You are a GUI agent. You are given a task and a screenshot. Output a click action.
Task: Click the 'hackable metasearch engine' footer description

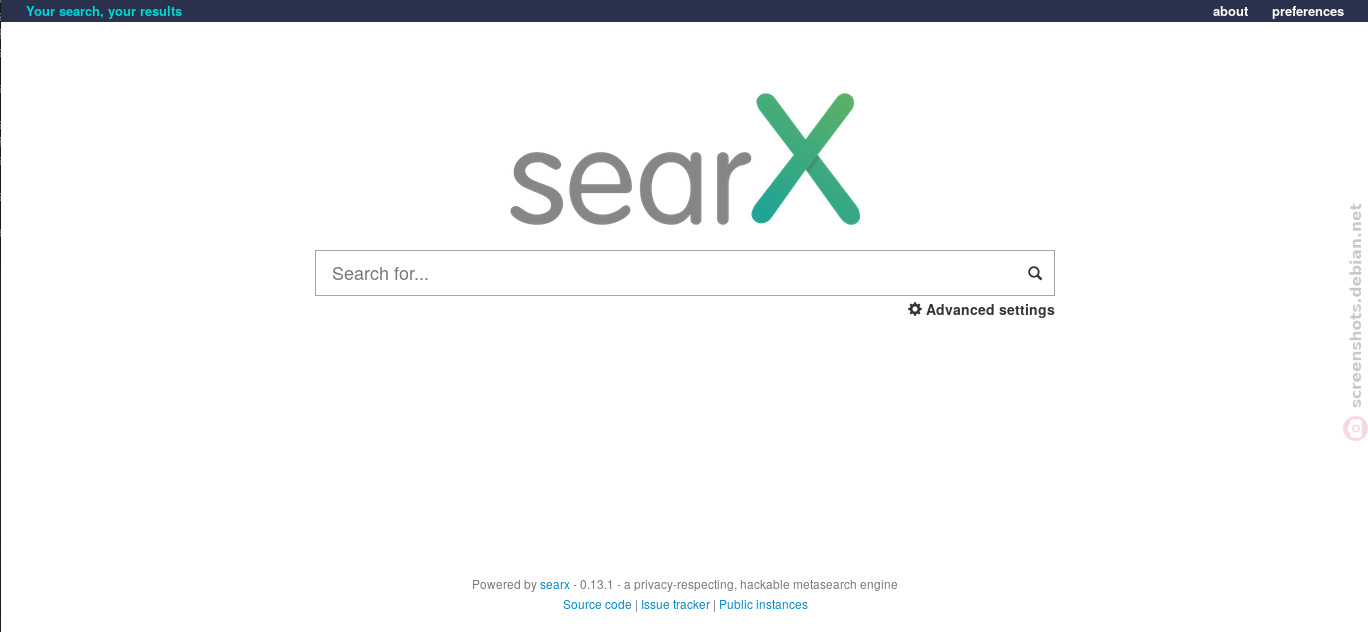tap(819, 585)
